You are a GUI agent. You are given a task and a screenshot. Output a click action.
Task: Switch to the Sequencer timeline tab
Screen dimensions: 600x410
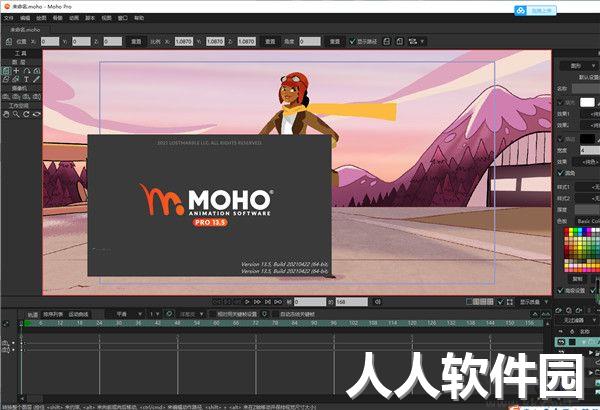pos(53,314)
